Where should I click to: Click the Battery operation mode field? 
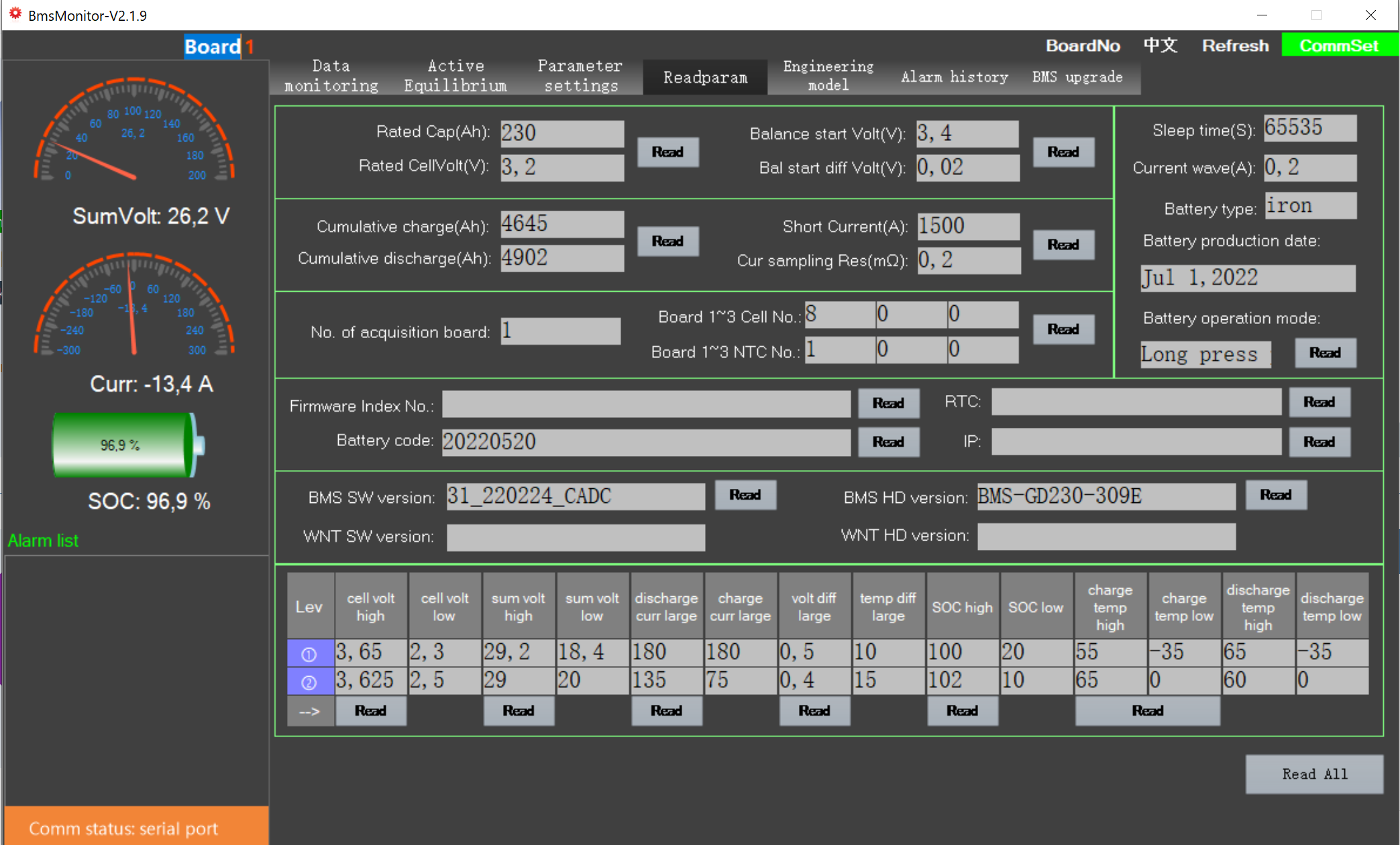click(1204, 354)
